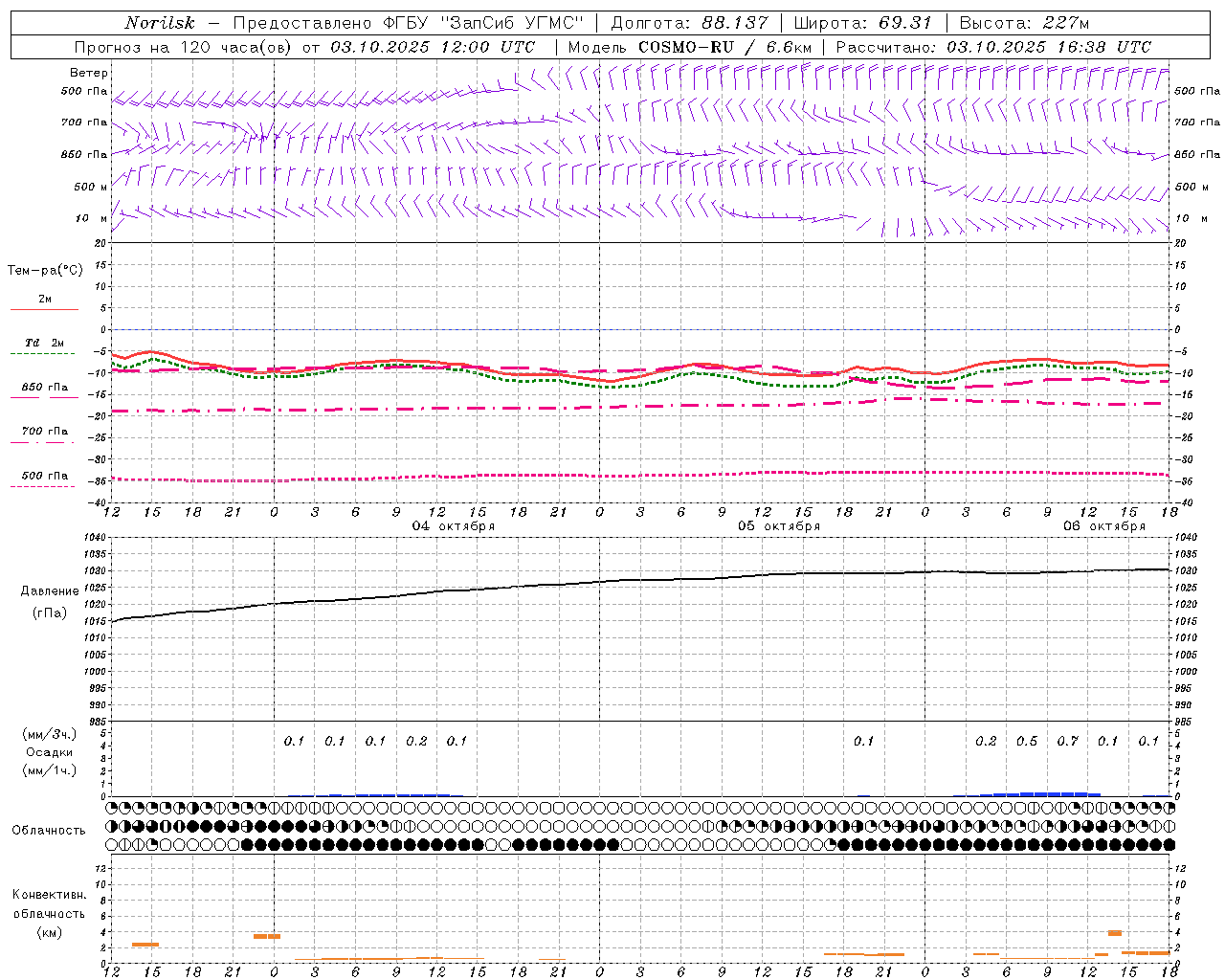The image size is (1225, 980).
Task: Click the "(км)" convective height unit
Action: [50, 932]
